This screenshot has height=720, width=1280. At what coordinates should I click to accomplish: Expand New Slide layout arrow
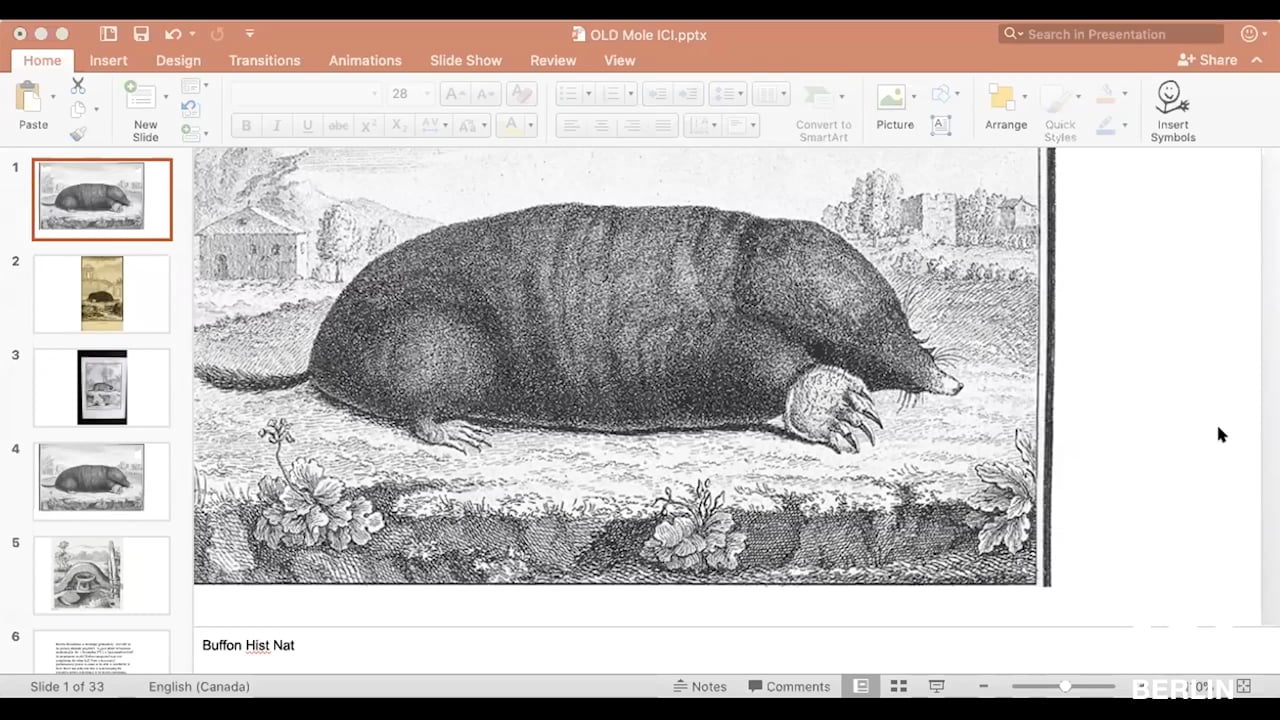point(166,97)
